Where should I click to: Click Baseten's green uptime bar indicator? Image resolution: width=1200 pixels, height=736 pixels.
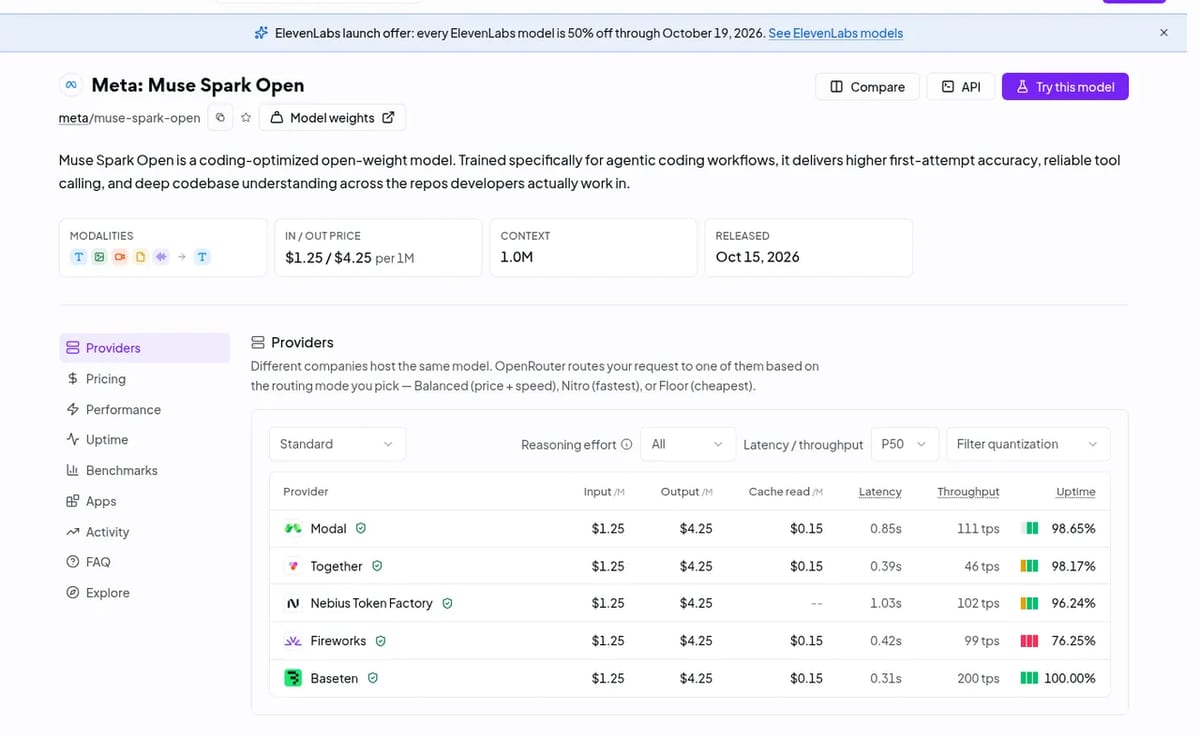tap(1030, 678)
